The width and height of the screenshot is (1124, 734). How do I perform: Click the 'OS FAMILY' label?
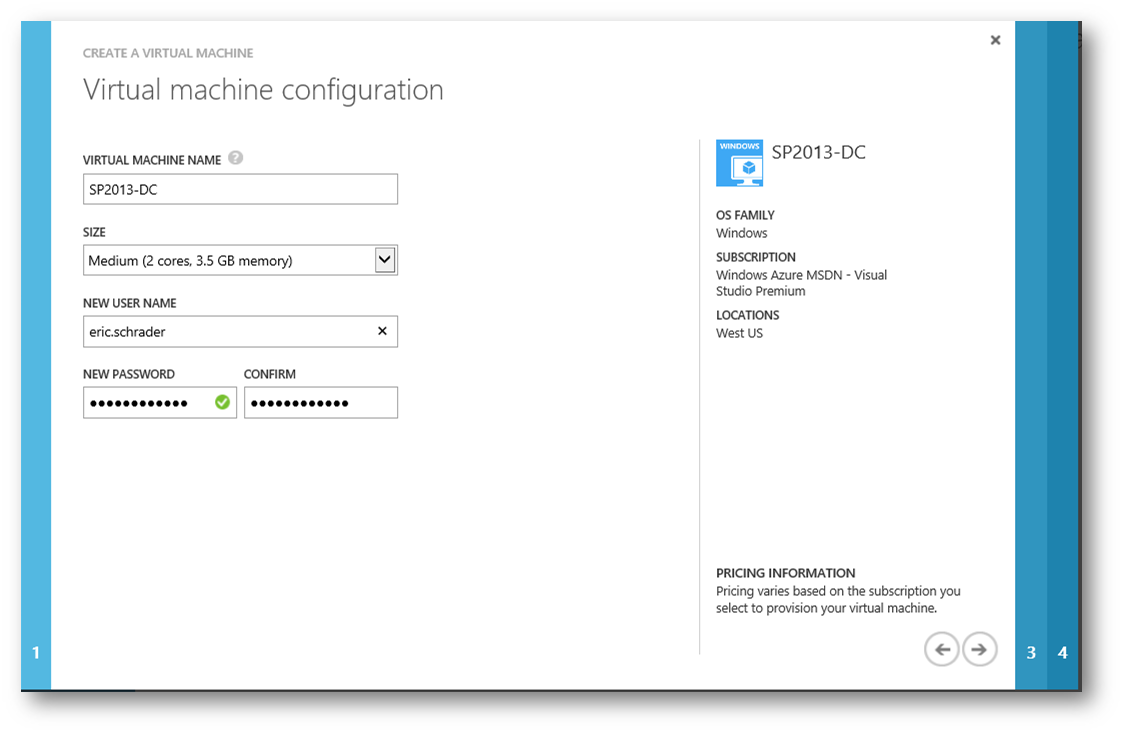(x=745, y=215)
